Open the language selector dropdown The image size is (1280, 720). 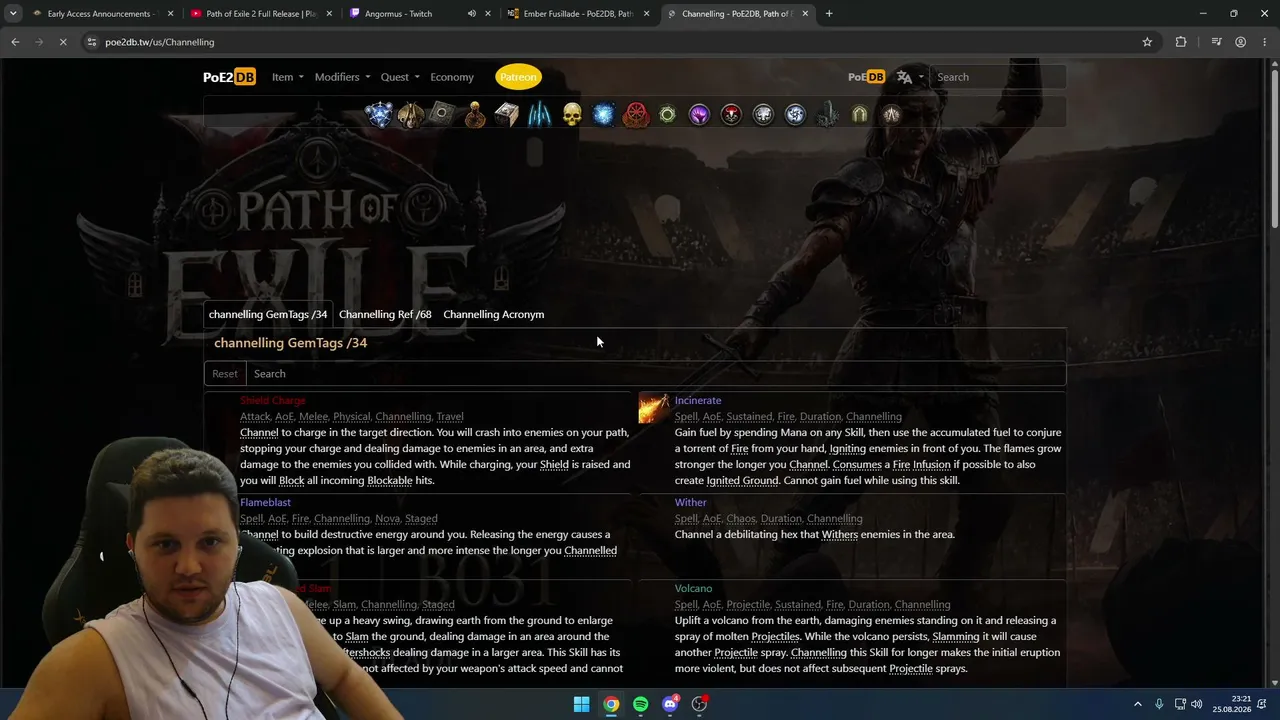(909, 77)
